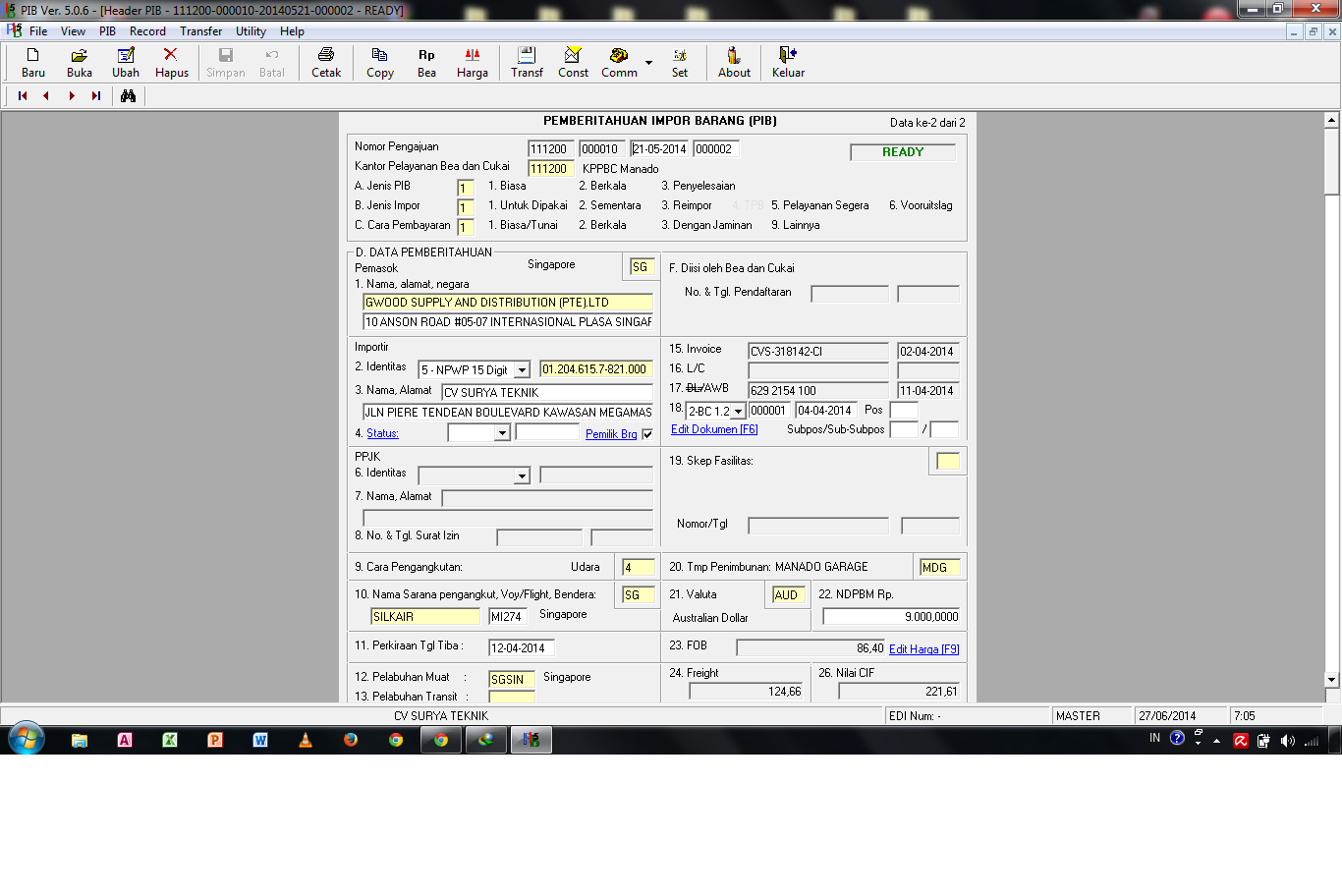Viewport: 1342px width, 896px height.
Task: Open the Harga price tool
Action: [x=473, y=55]
